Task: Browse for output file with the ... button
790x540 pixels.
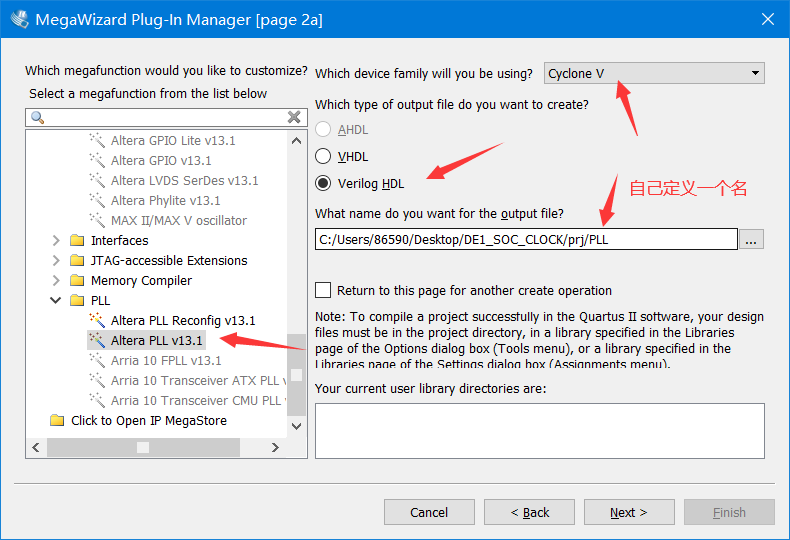Action: tap(751, 239)
